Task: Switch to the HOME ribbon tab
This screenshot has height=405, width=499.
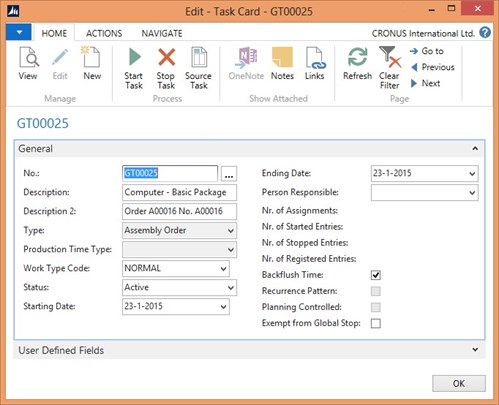Action: 54,33
